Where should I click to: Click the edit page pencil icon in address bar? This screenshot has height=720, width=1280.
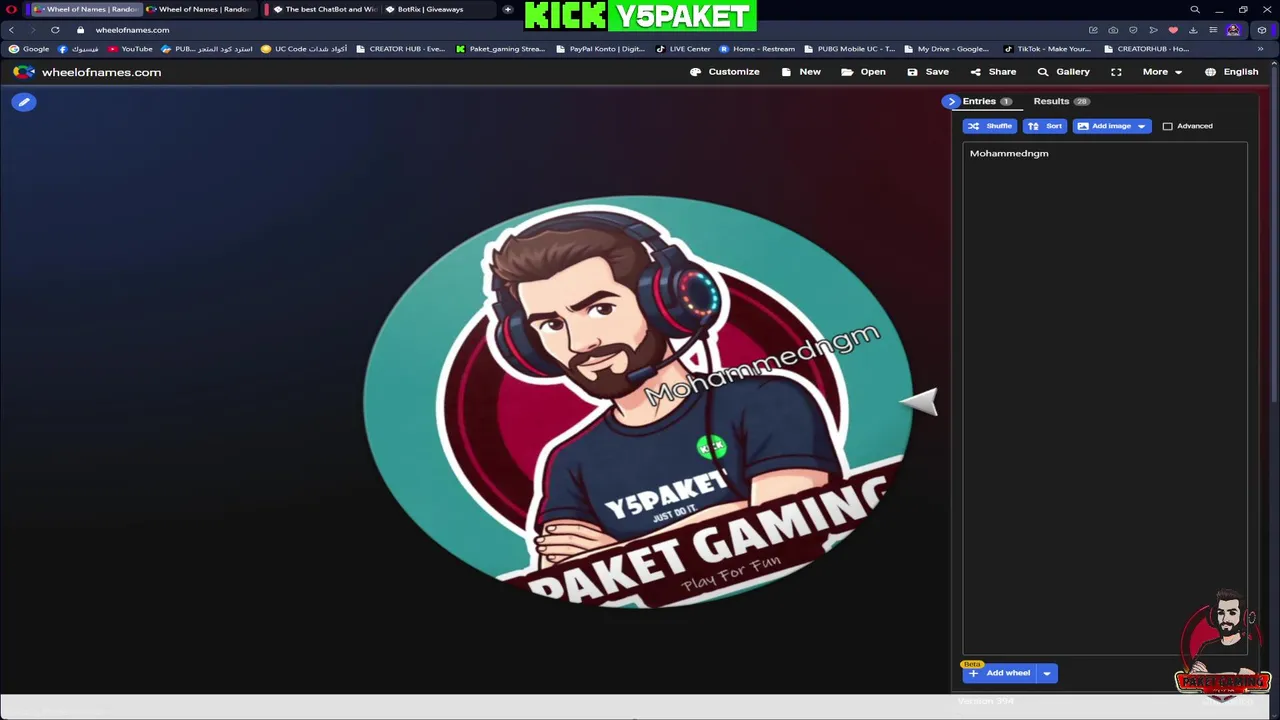coord(1093,30)
